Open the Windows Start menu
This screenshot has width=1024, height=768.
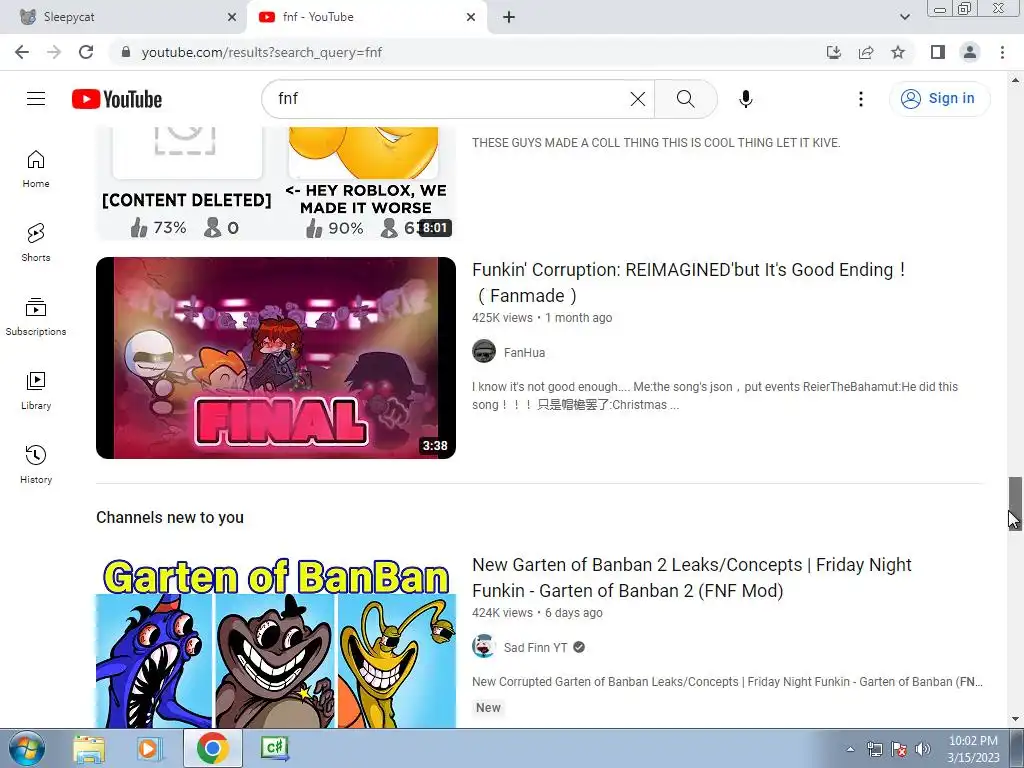[x=26, y=748]
